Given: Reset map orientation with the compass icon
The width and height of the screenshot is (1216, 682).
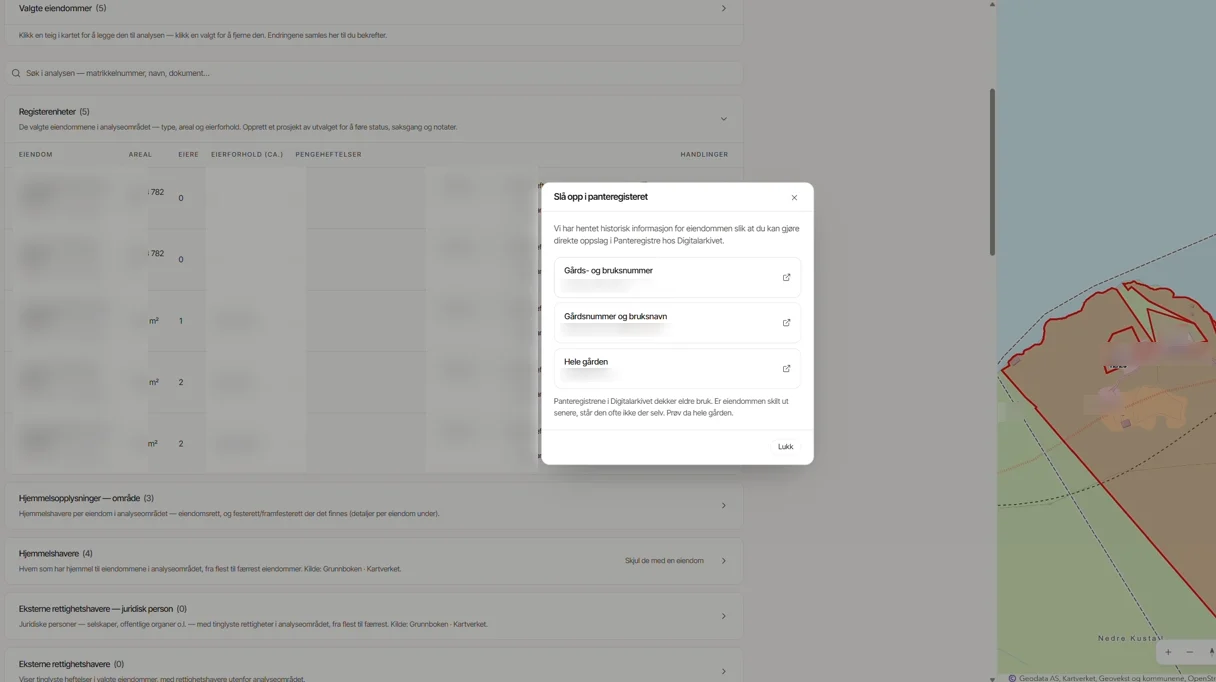Looking at the screenshot, I should (x=1210, y=652).
